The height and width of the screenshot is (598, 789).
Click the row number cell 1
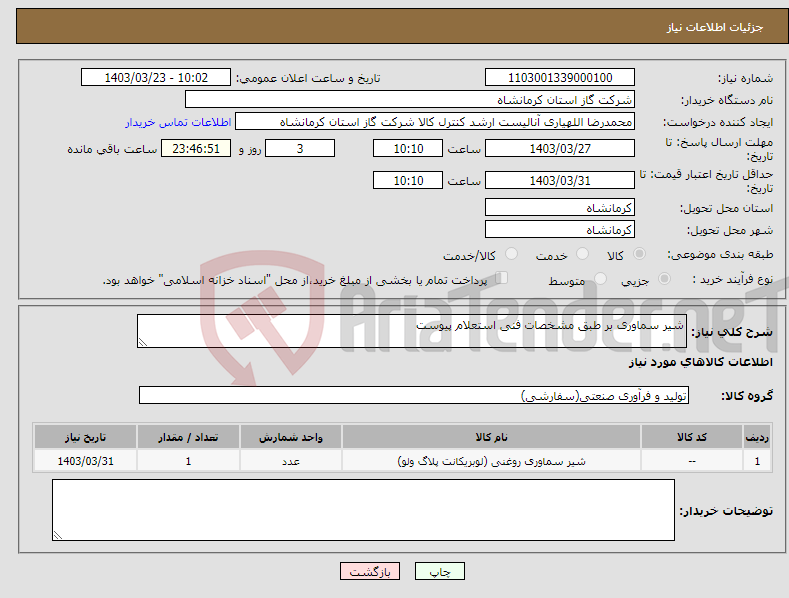pos(757,461)
